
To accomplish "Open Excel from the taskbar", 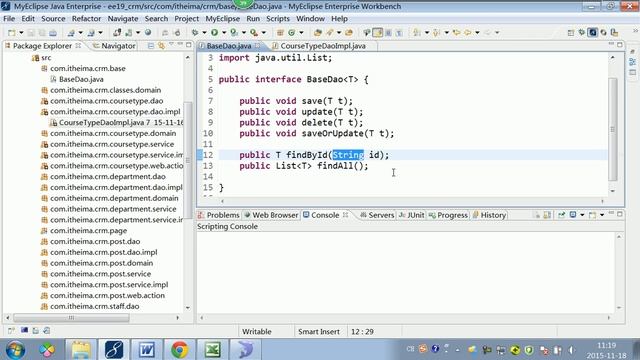I will (x=212, y=350).
